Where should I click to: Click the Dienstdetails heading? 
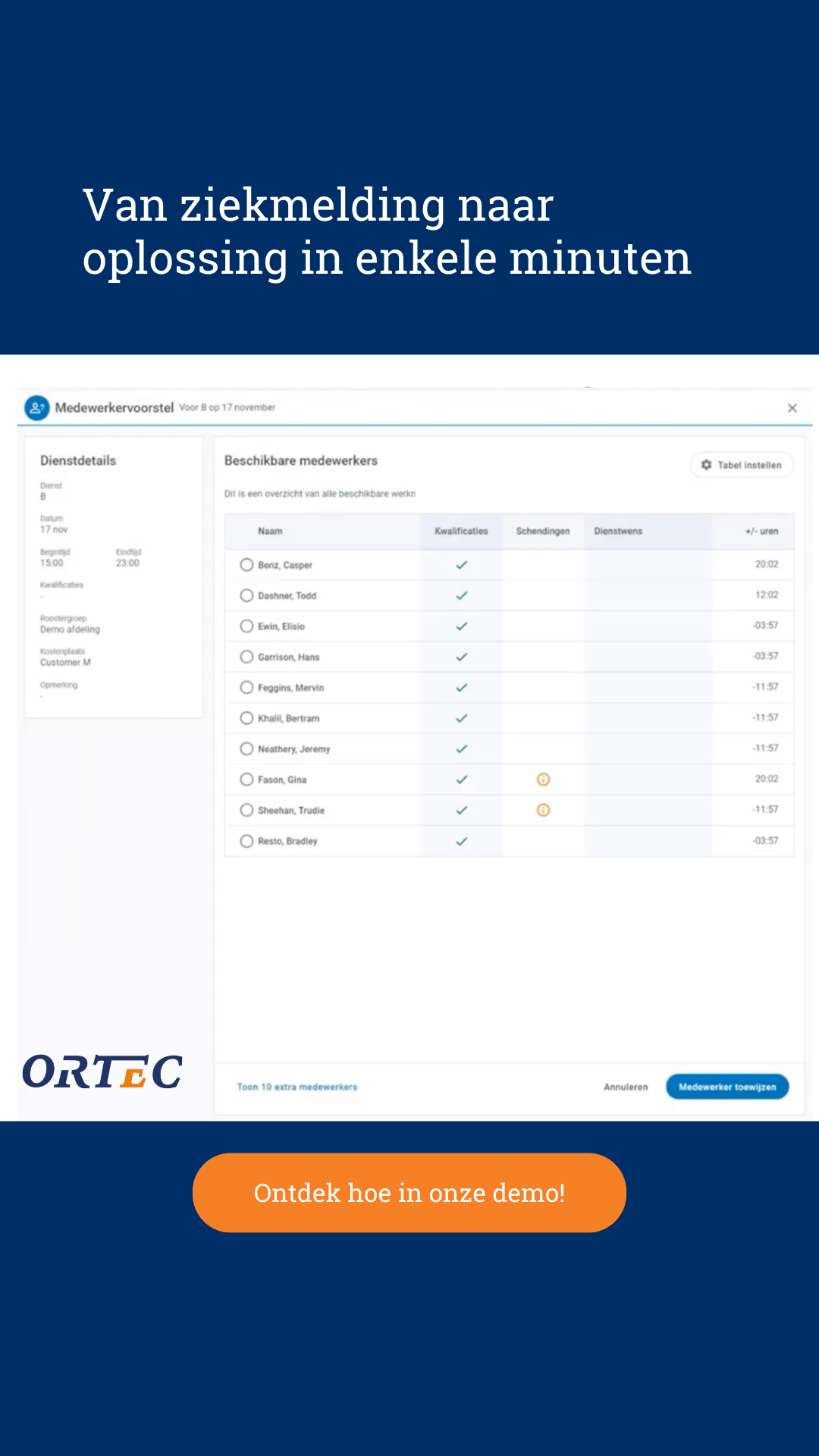(78, 460)
